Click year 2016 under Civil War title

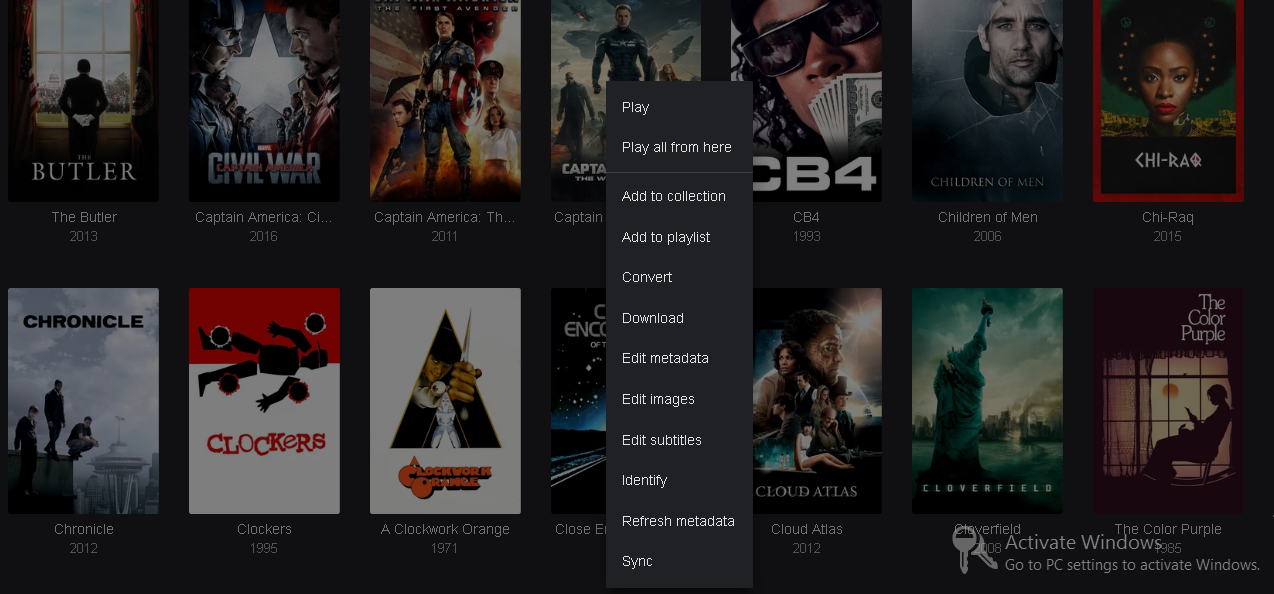(264, 236)
